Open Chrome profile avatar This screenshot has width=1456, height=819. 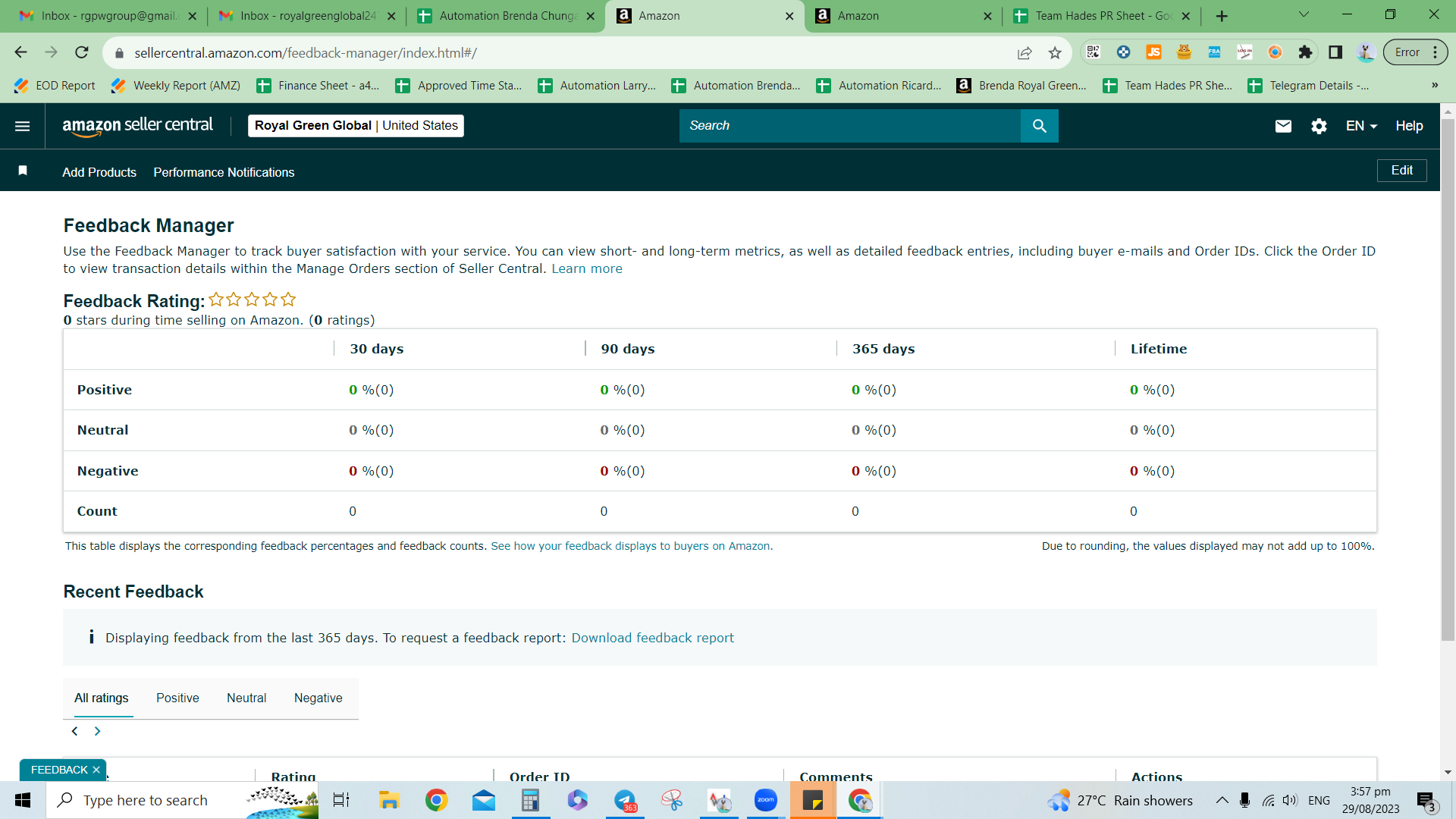point(1366,52)
